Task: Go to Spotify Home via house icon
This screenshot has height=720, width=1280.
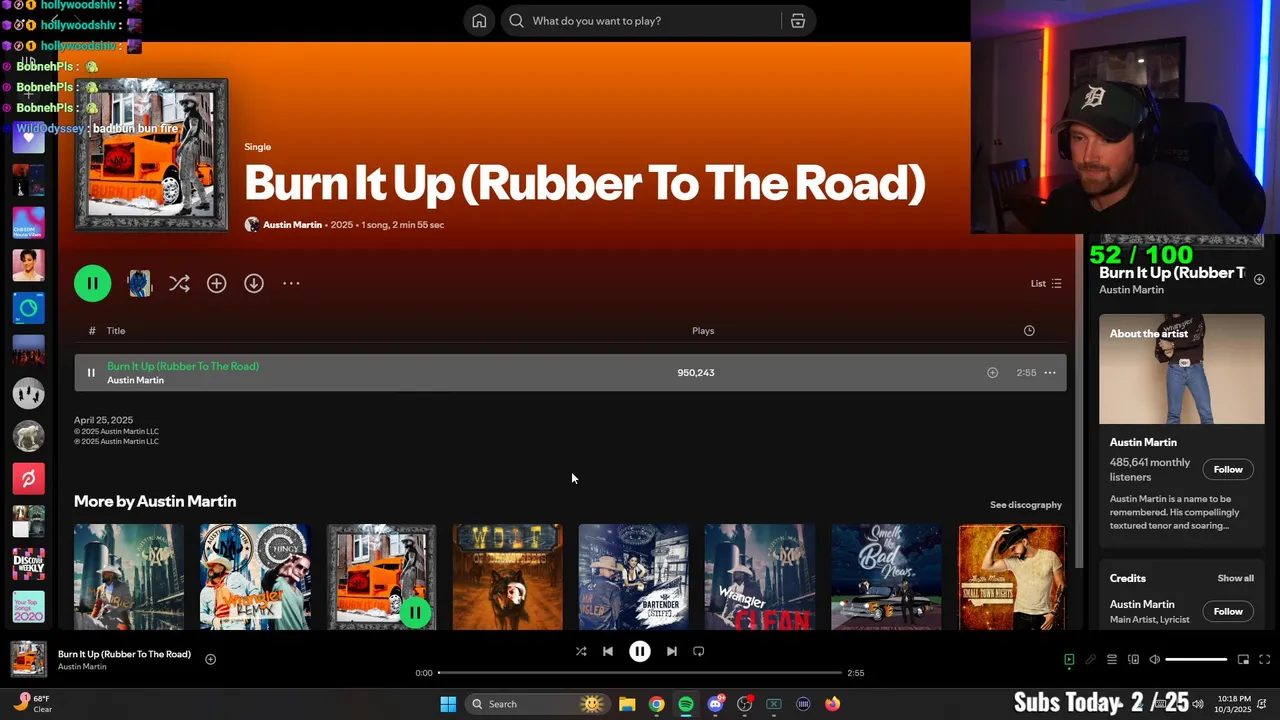Action: click(x=479, y=21)
